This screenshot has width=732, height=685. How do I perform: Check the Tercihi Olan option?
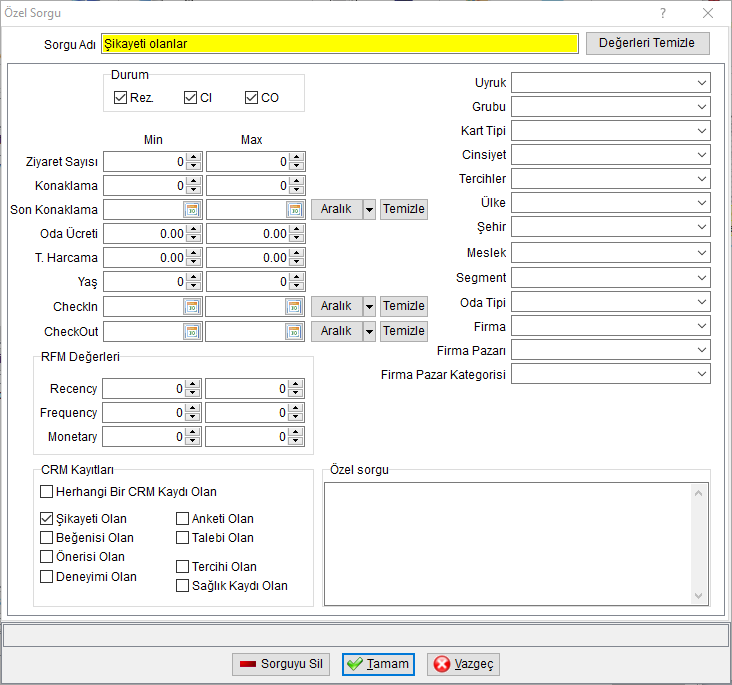coord(182,567)
